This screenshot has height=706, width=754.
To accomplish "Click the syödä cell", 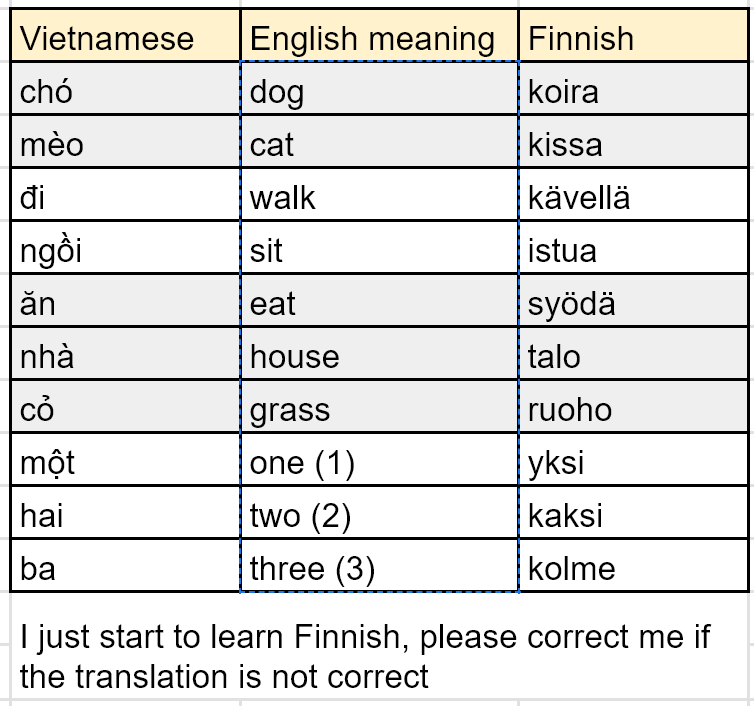I will tap(633, 301).
